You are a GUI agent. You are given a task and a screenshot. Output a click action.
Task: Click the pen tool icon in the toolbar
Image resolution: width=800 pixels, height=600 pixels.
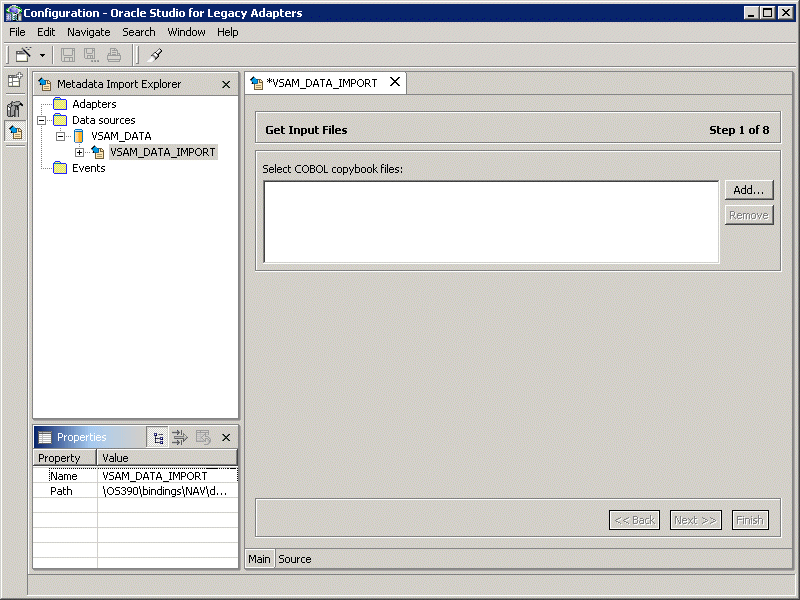tap(155, 55)
